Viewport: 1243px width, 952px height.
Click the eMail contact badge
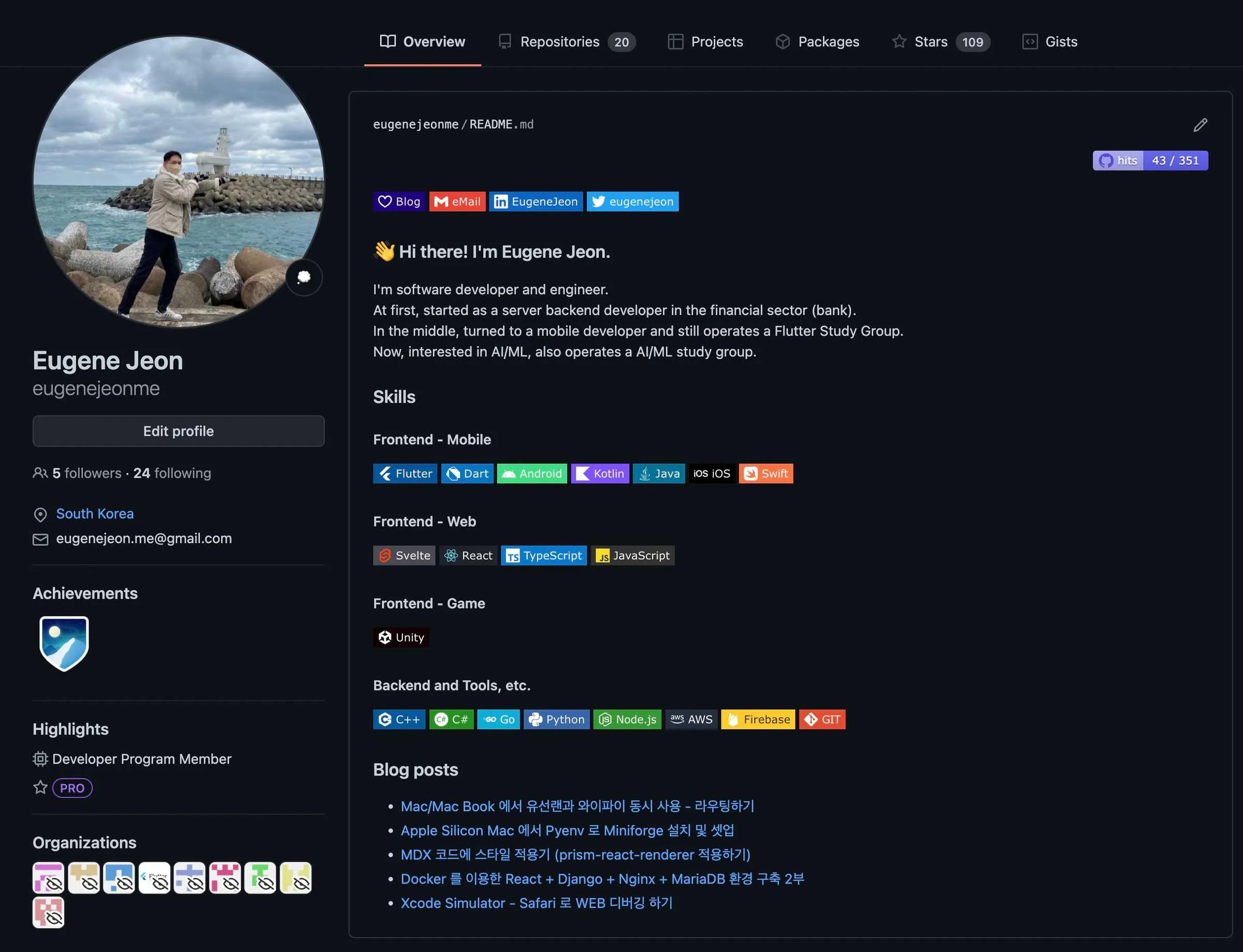click(457, 201)
